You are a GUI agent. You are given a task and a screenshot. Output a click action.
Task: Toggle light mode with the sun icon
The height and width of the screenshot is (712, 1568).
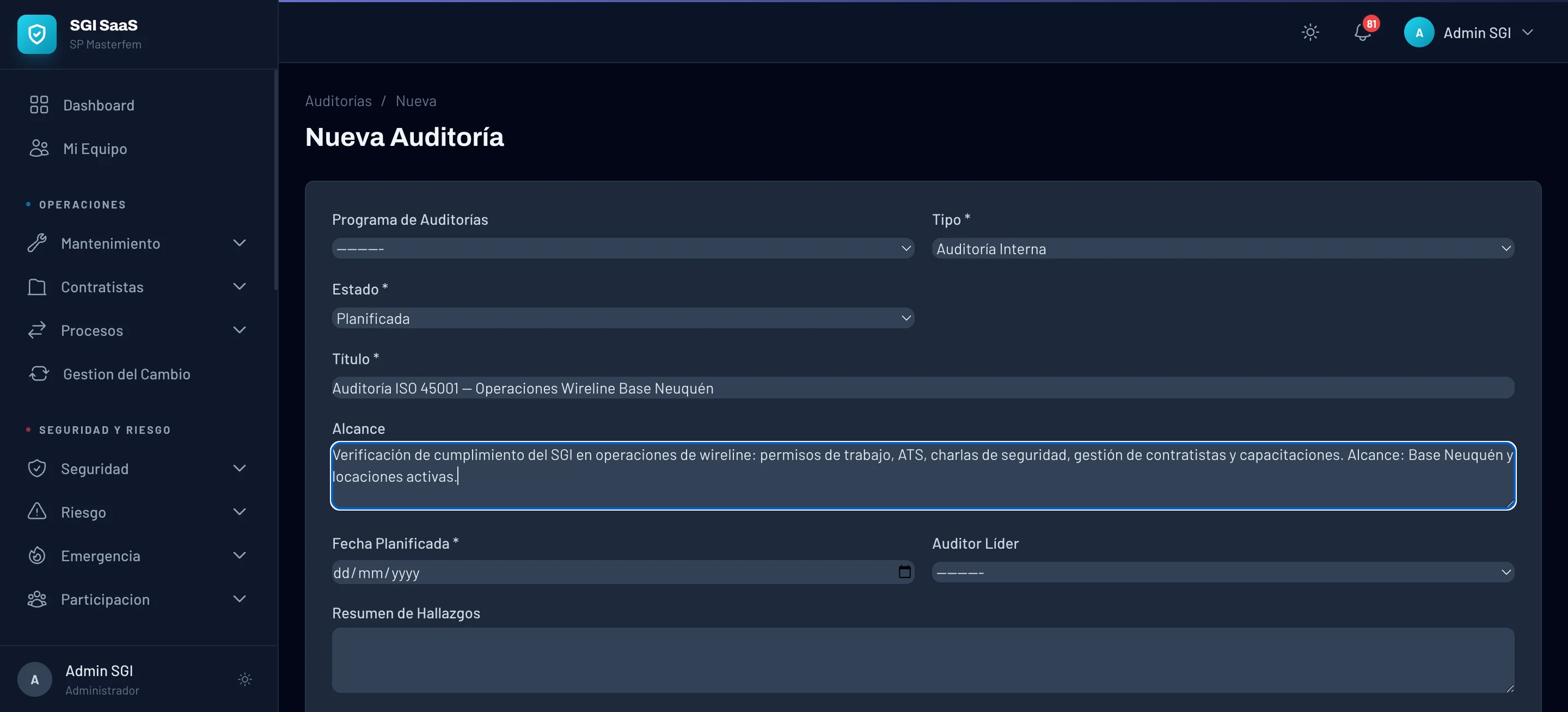point(1310,32)
